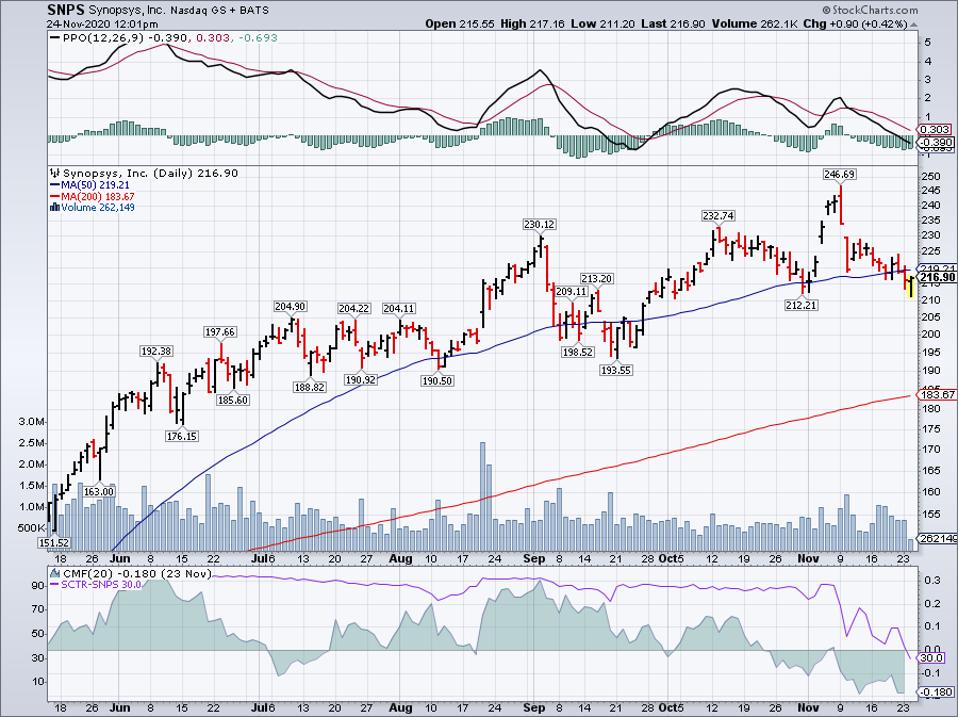Click the green -0.693 PPO histogram value
This screenshot has height=717, width=958.
tap(257, 38)
